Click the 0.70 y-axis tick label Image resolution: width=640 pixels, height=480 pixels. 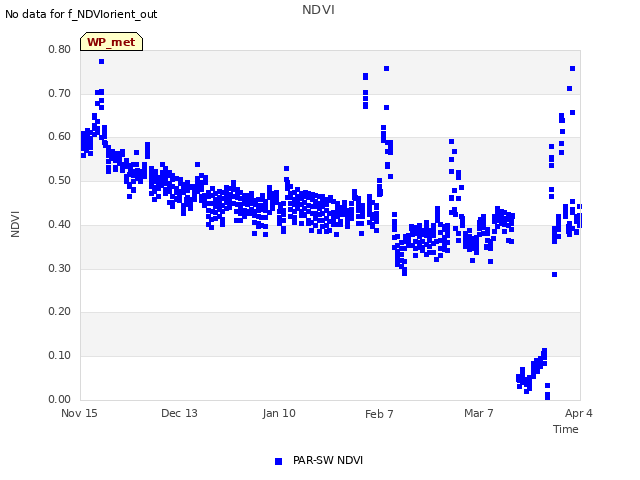pos(60,93)
